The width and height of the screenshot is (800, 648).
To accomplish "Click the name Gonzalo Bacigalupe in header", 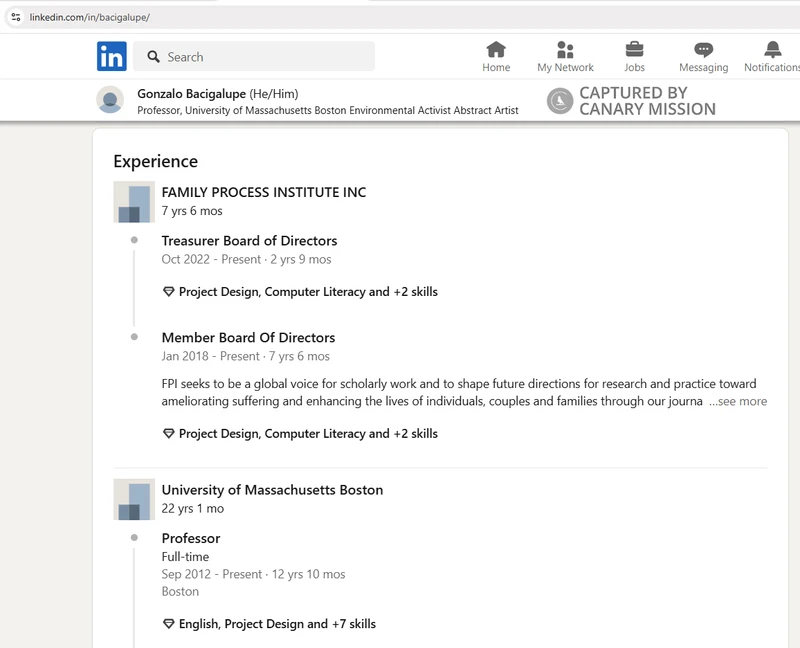I will (191, 94).
